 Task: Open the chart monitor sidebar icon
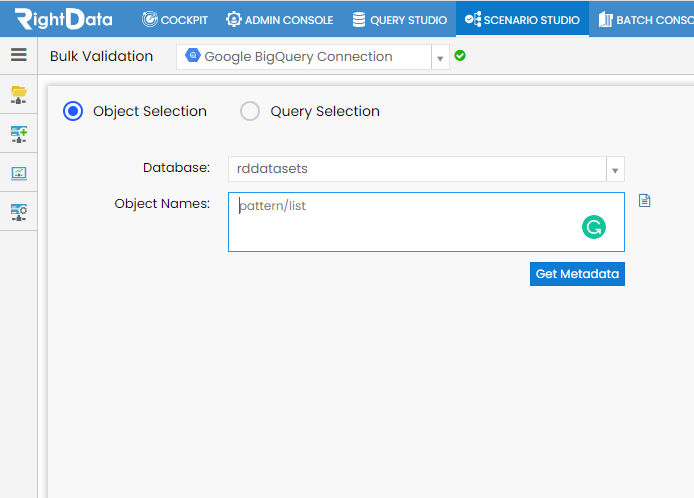click(x=19, y=173)
